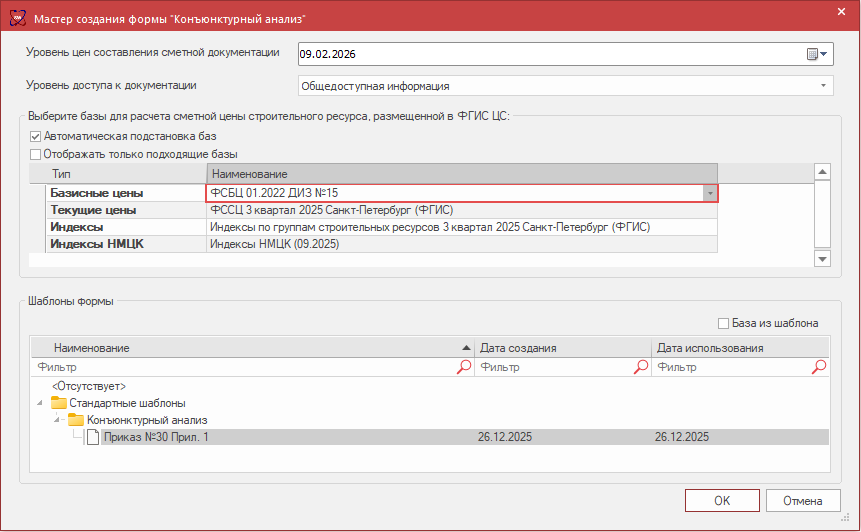Click the search icon in Дата создания filter
Viewport: 861px width, 532px height.
[x=641, y=367]
